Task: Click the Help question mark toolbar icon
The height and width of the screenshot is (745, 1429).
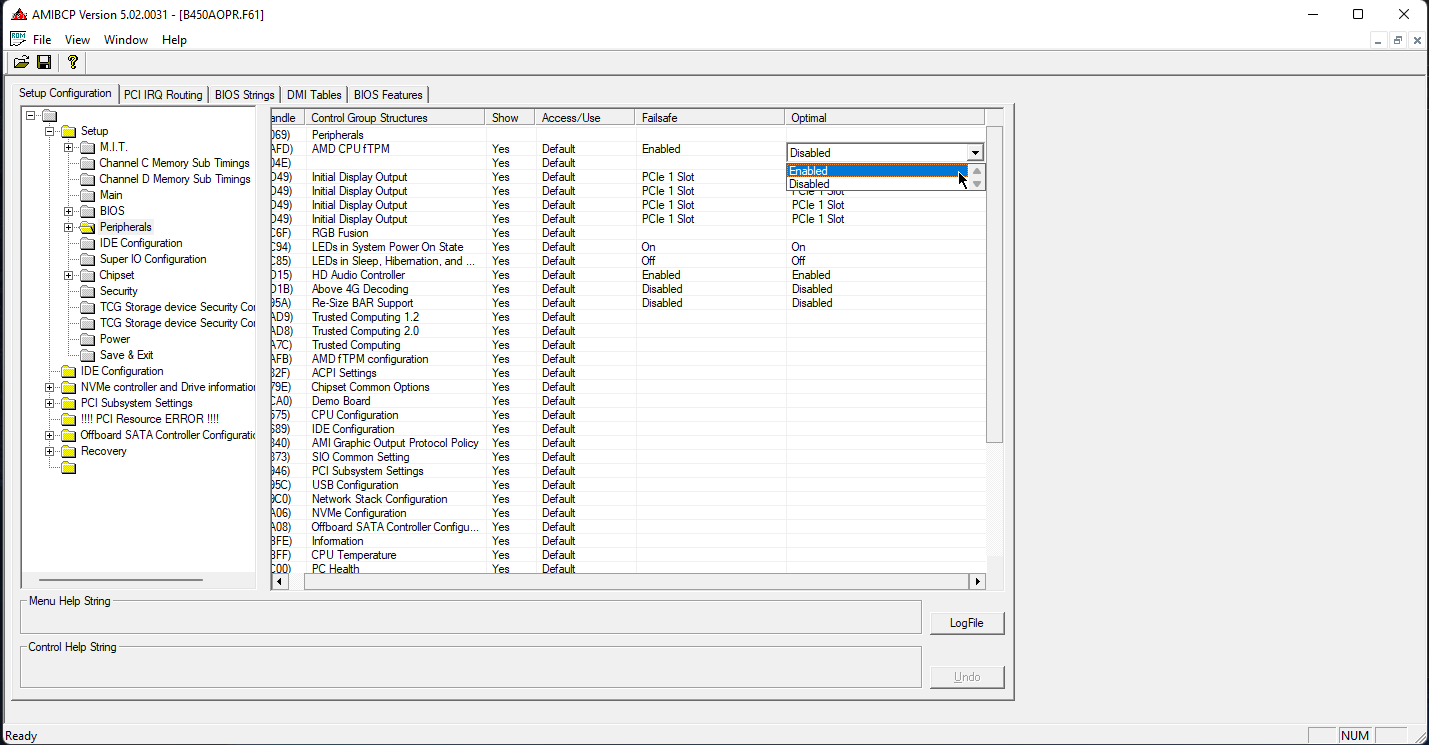Action: click(73, 62)
